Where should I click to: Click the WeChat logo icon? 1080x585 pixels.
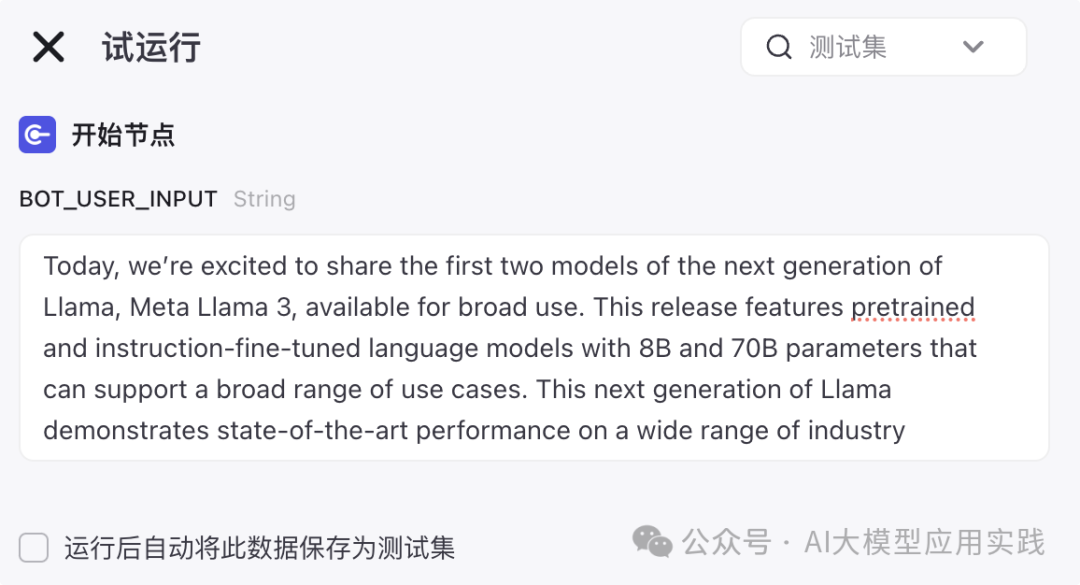pyautogui.click(x=652, y=542)
